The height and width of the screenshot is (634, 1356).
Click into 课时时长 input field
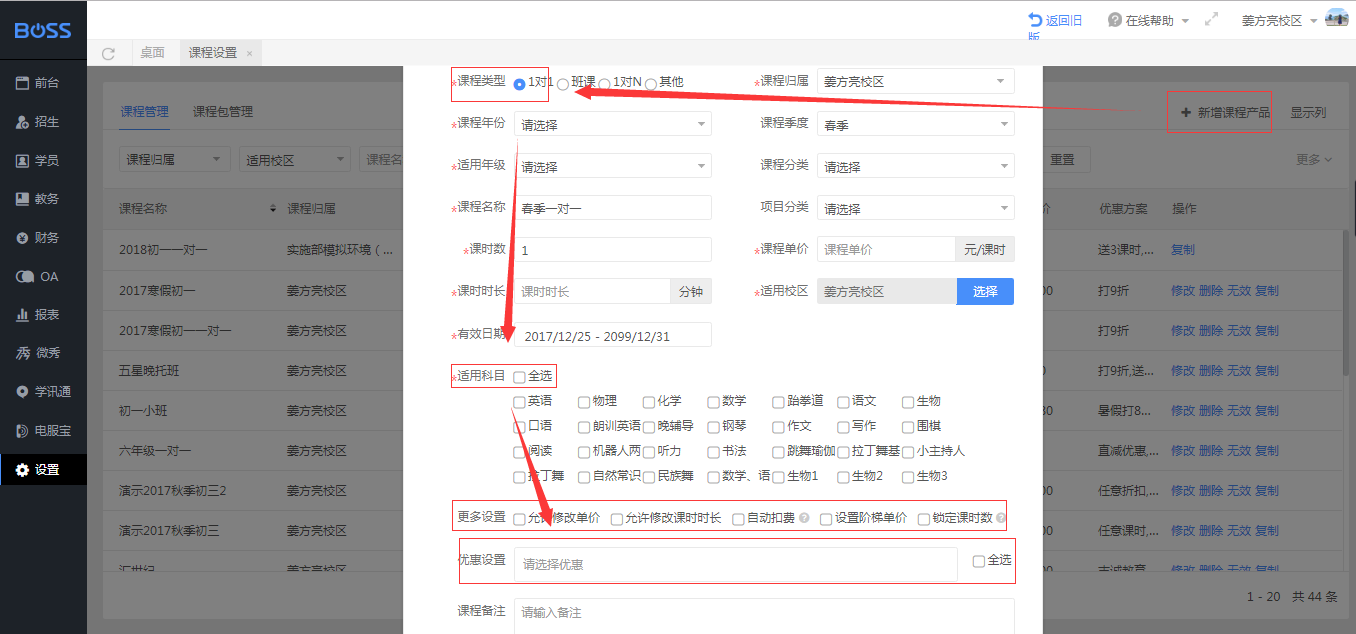coord(591,291)
